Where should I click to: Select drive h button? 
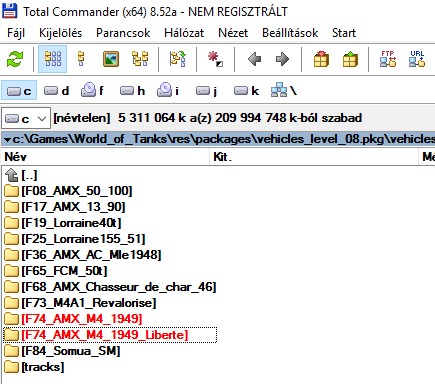point(132,91)
